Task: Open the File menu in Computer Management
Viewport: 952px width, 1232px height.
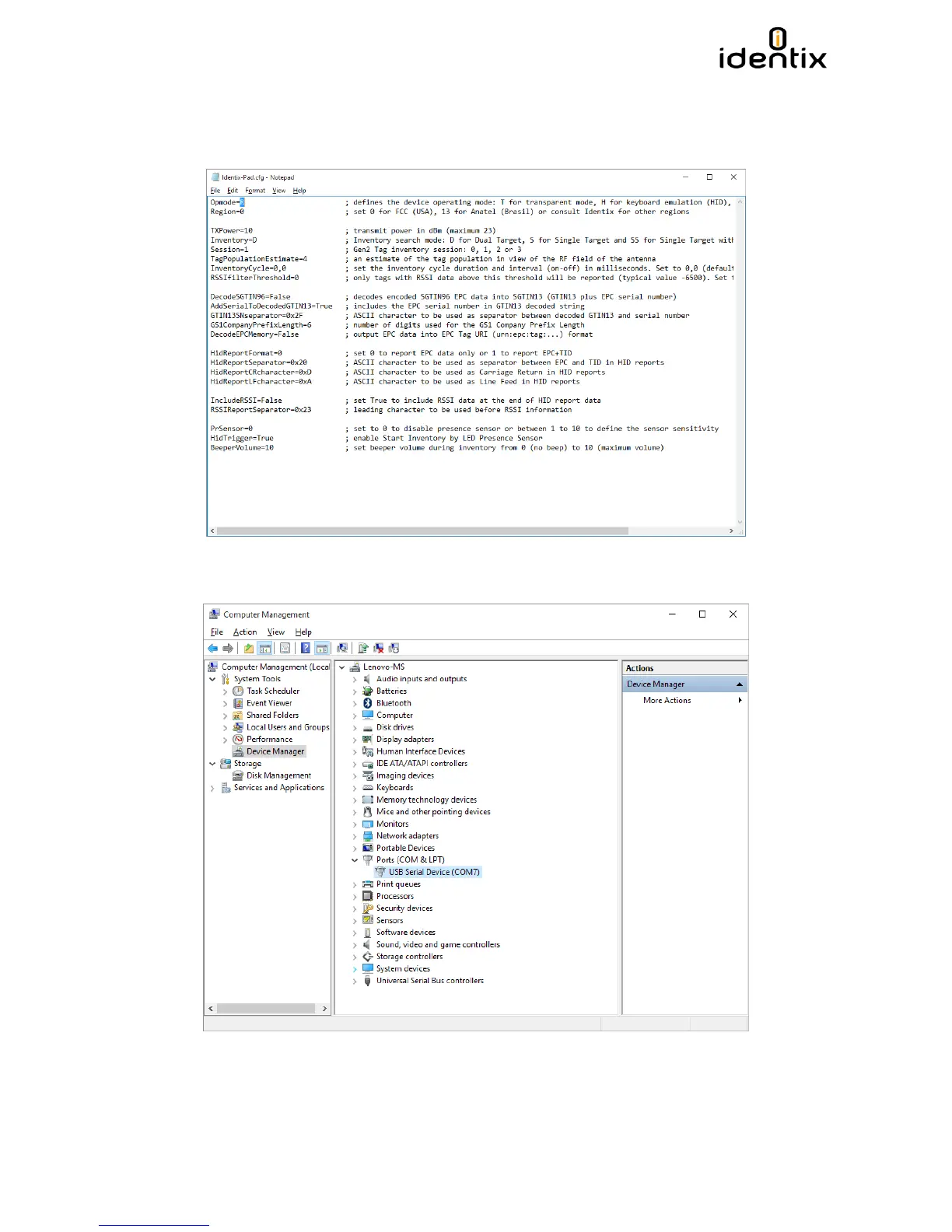Action: (217, 632)
